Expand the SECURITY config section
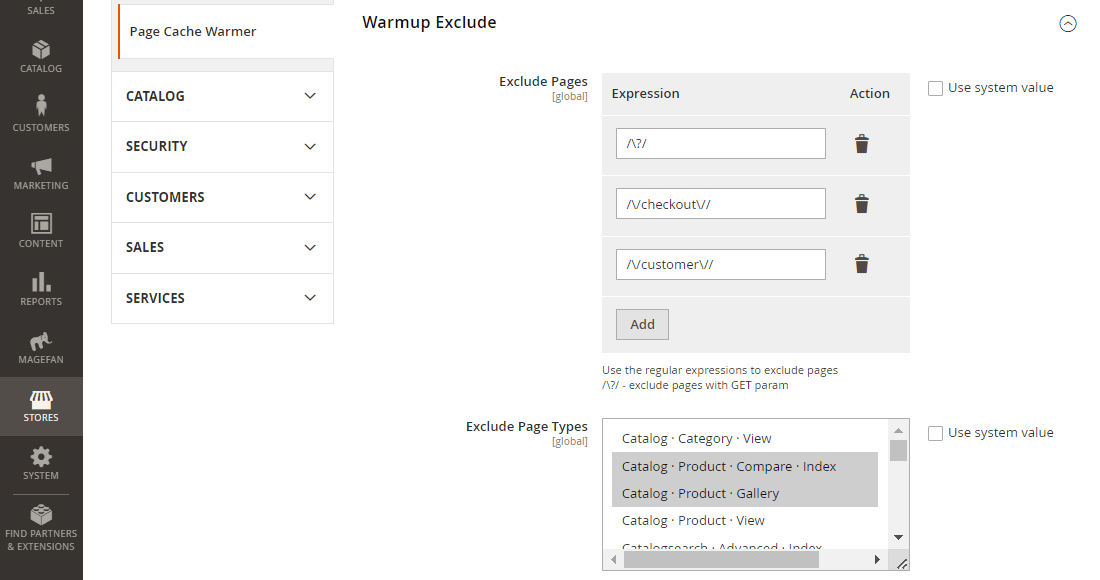The image size is (1100, 580). pyautogui.click(x=222, y=147)
